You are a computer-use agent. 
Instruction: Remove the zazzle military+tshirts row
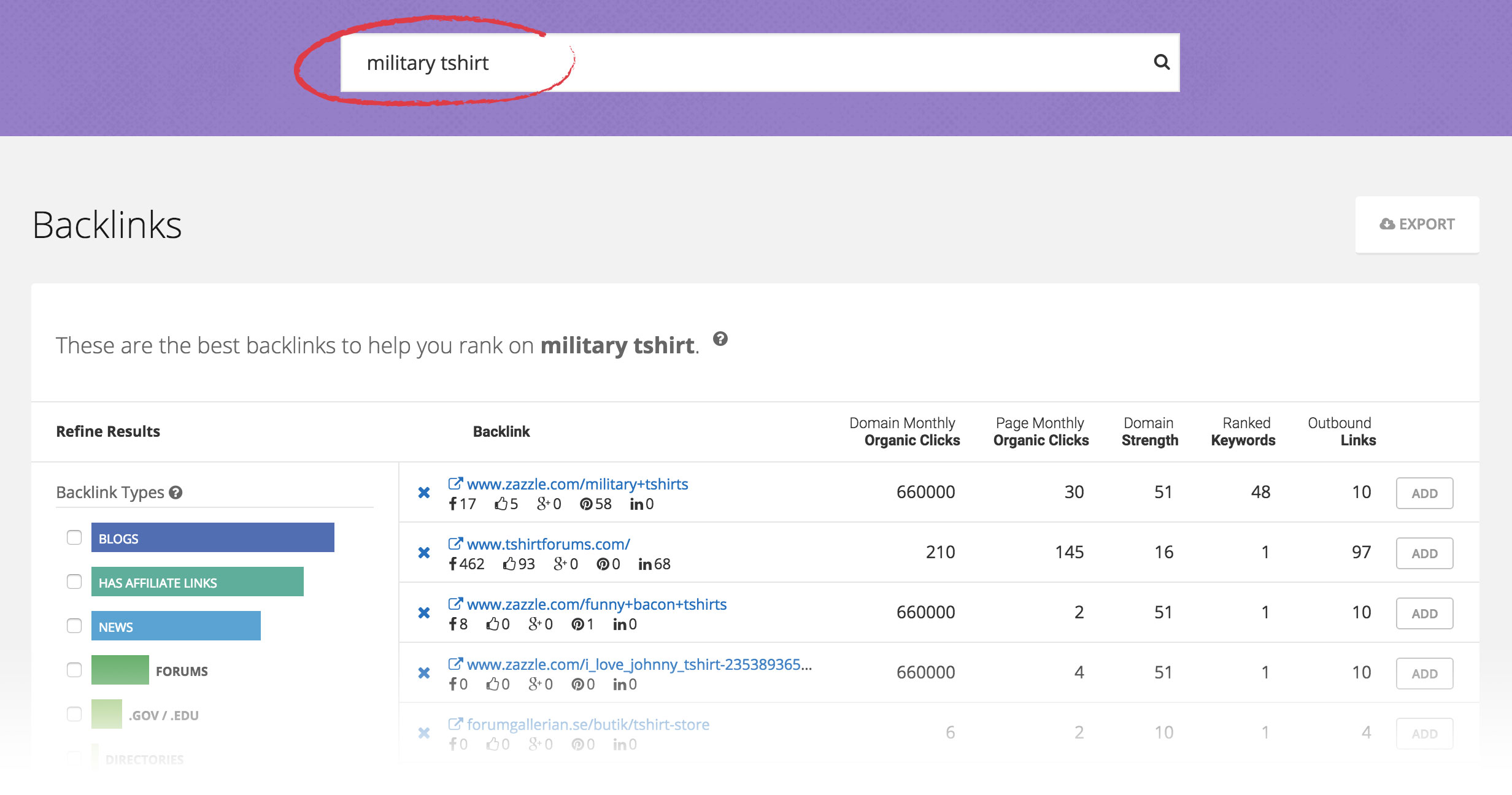pos(424,493)
